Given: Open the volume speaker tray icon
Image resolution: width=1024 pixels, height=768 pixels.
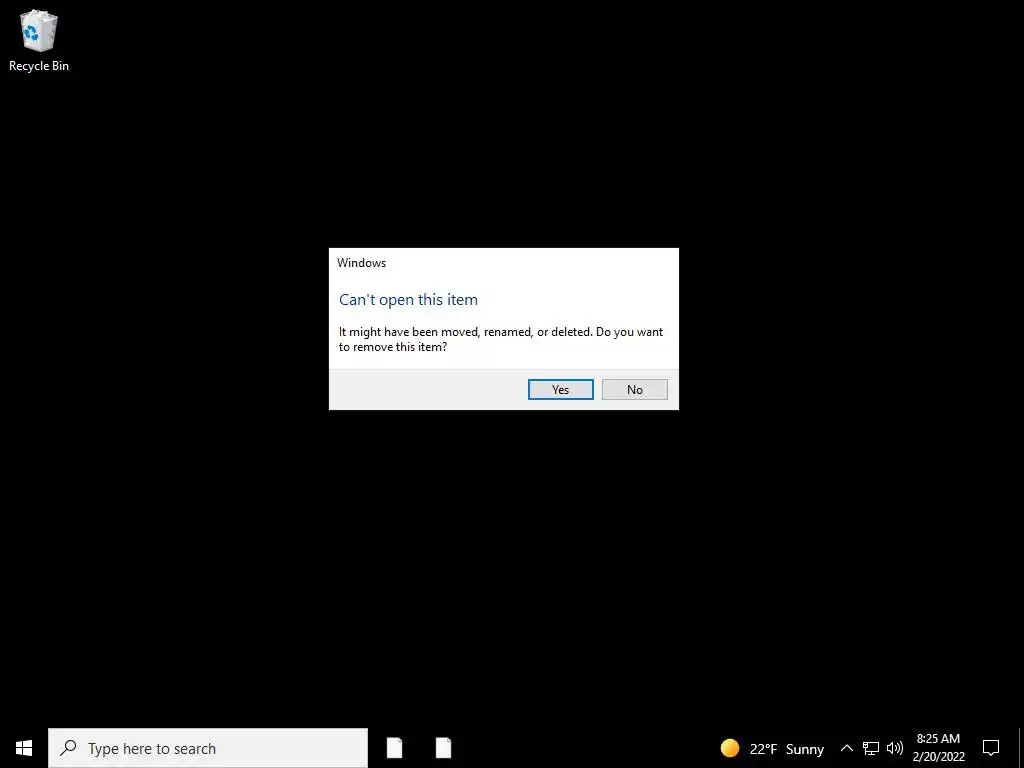Looking at the screenshot, I should [895, 748].
